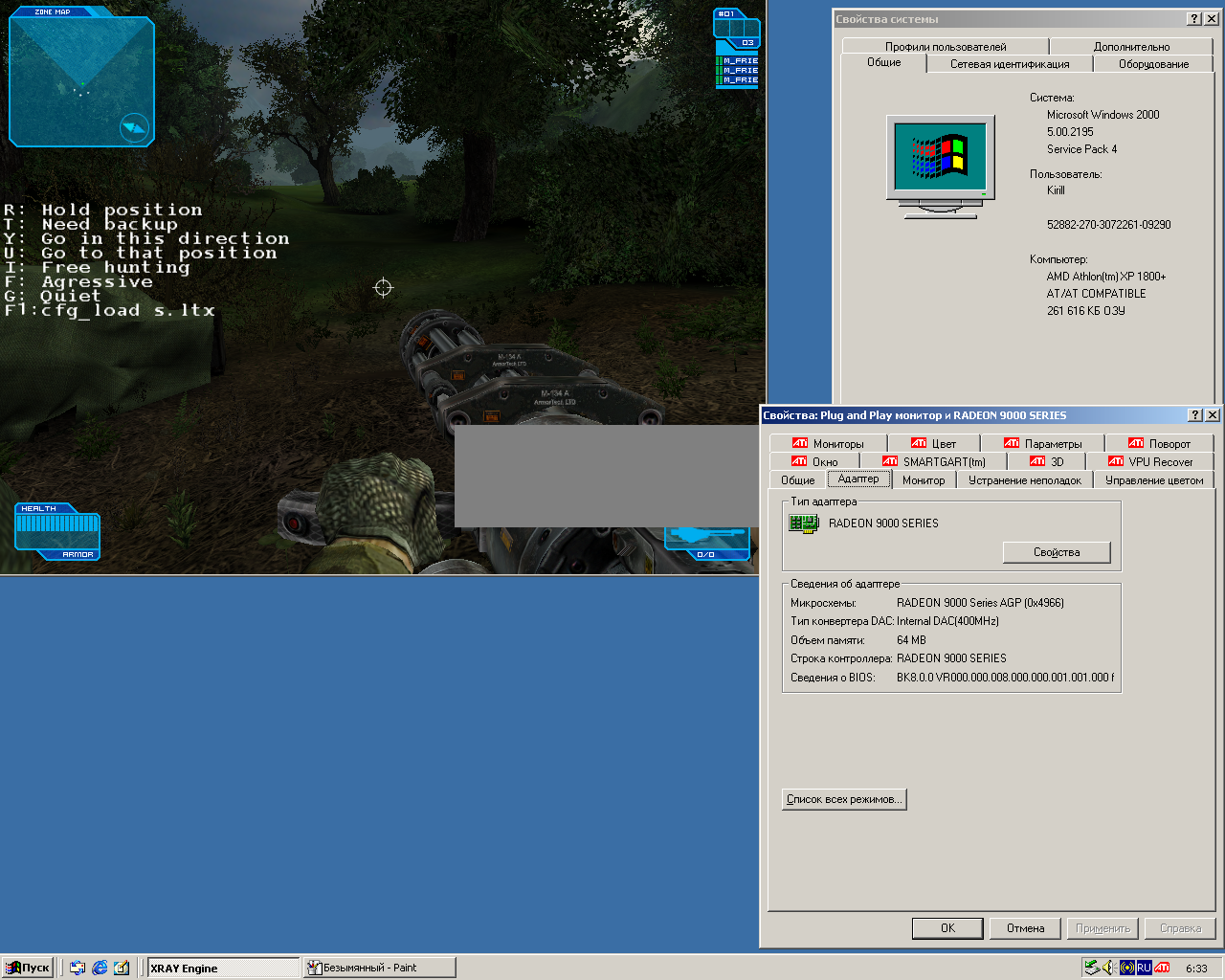Click the Zone Map minimap in the game
This screenshot has height=980, width=1225.
[x=81, y=78]
